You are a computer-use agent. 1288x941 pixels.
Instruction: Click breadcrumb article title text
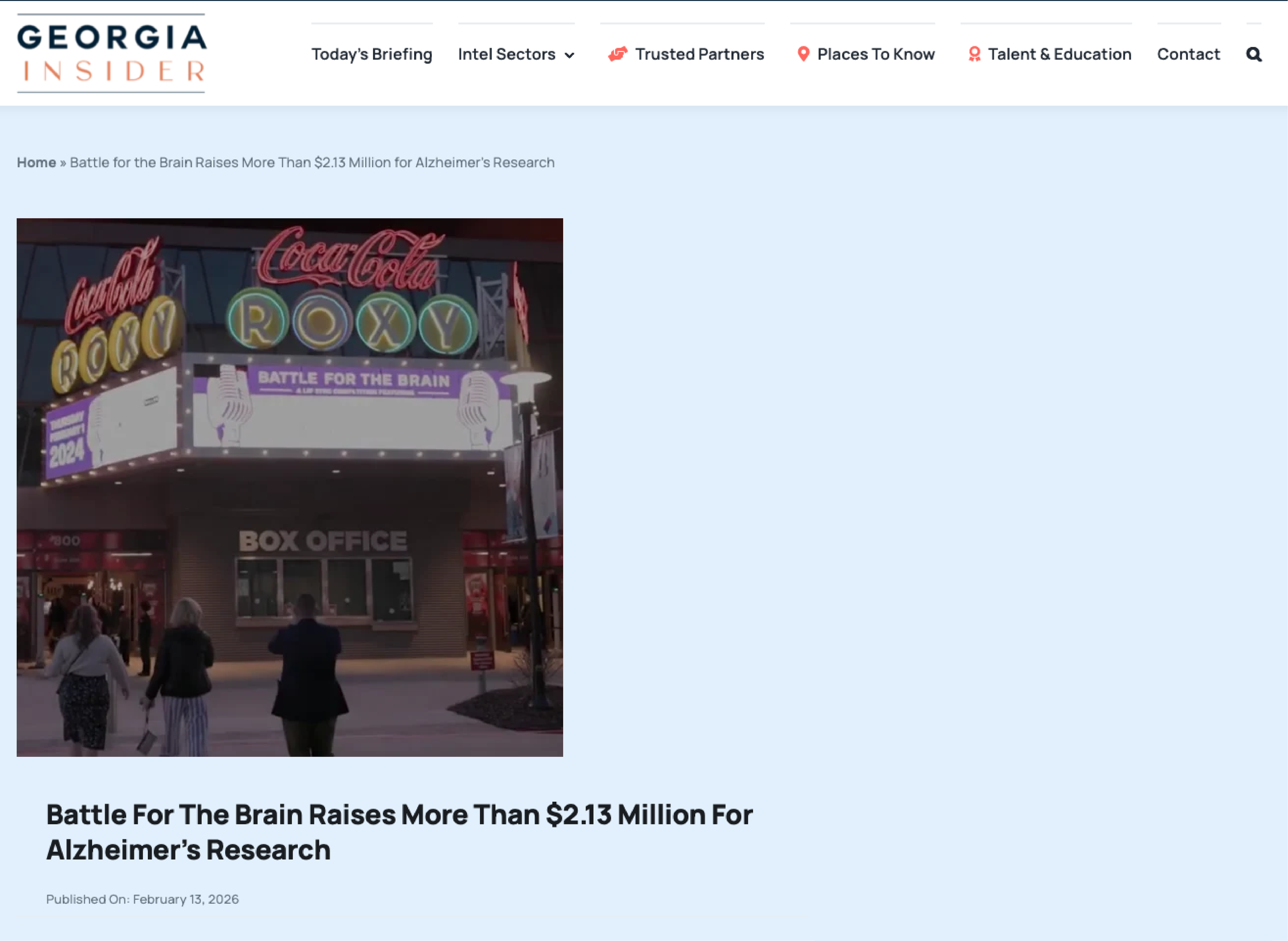point(312,162)
